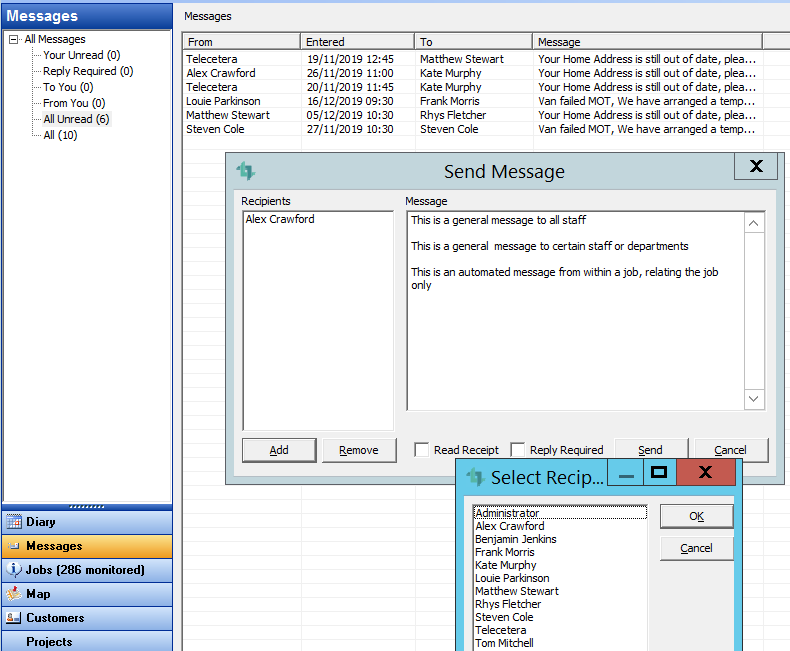
Task: Click the Diary calendar icon in sidebar
Action: [14, 522]
